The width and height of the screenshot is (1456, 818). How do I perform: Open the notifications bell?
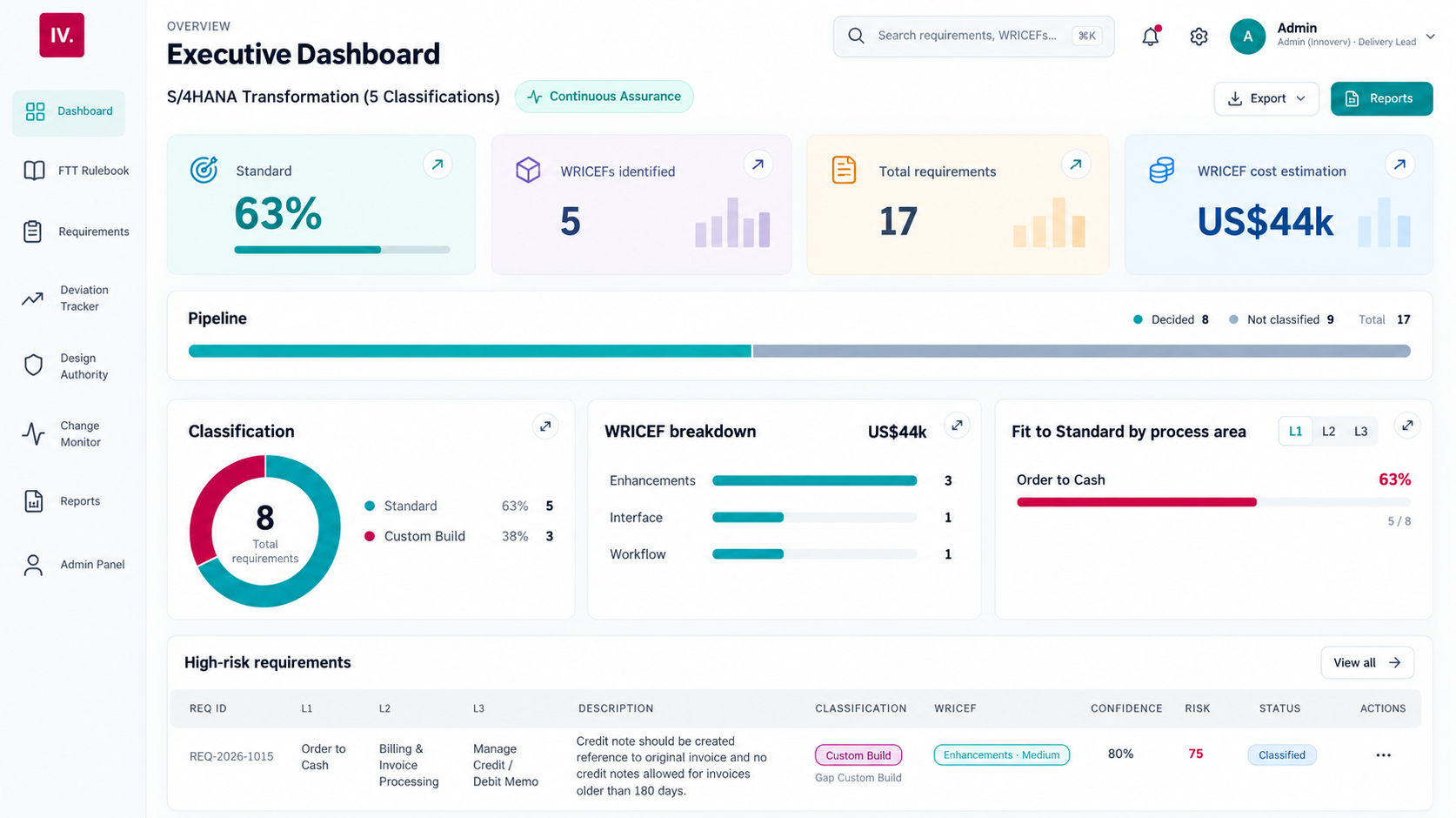click(x=1151, y=36)
